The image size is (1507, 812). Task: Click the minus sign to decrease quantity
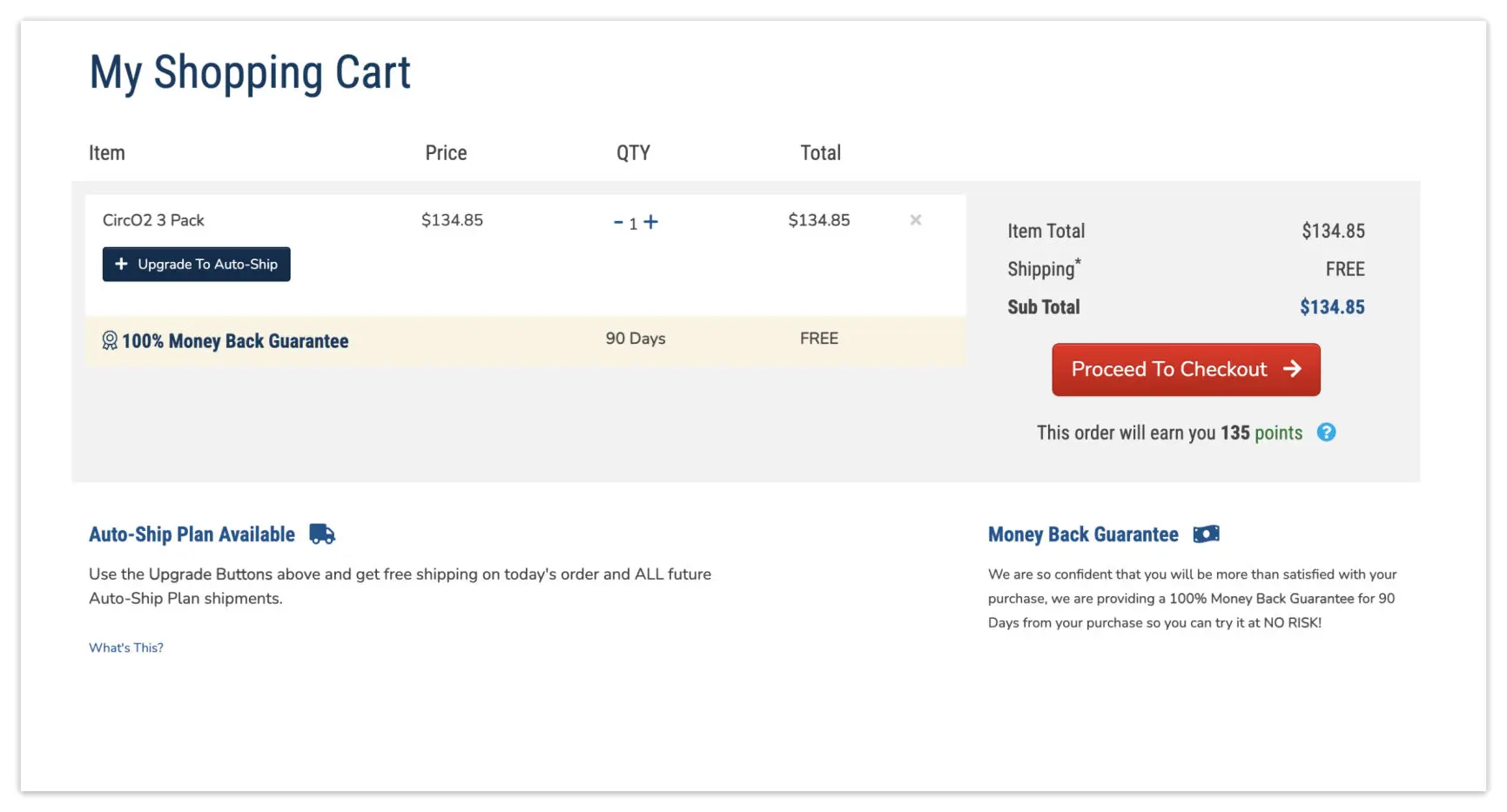pyautogui.click(x=616, y=222)
